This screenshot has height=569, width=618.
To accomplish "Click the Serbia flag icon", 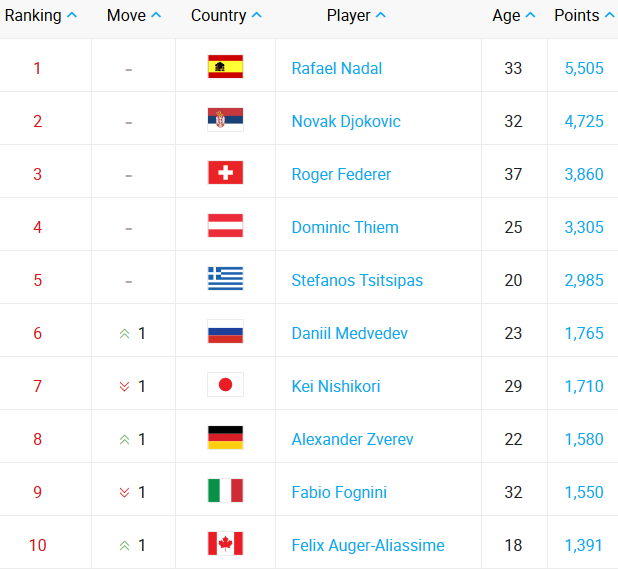I will [x=225, y=121].
